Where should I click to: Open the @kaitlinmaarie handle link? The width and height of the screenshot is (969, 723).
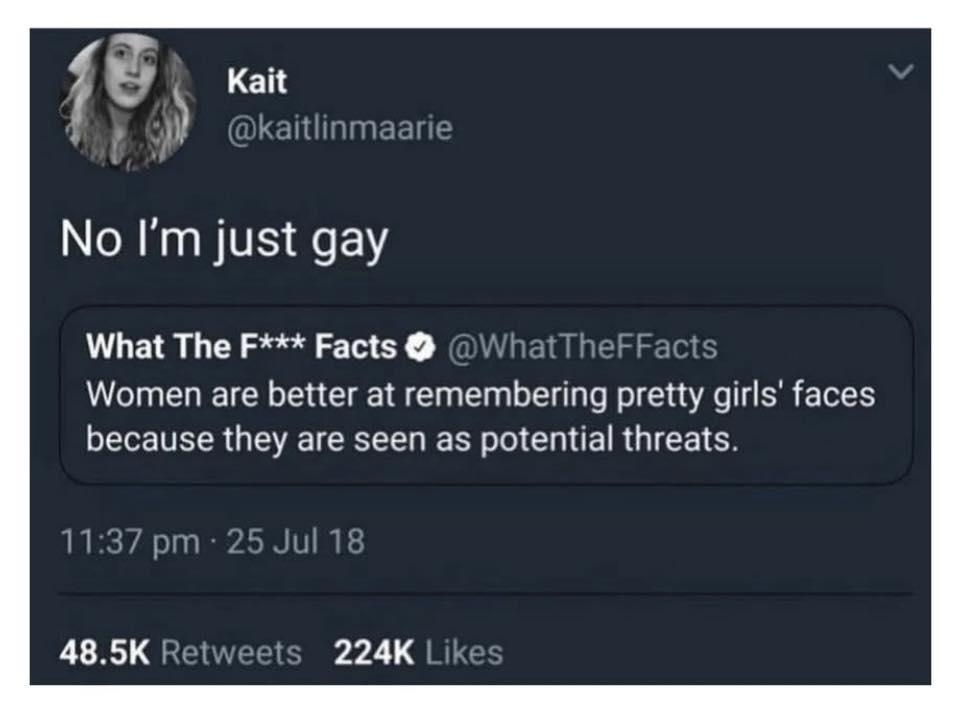(x=340, y=128)
